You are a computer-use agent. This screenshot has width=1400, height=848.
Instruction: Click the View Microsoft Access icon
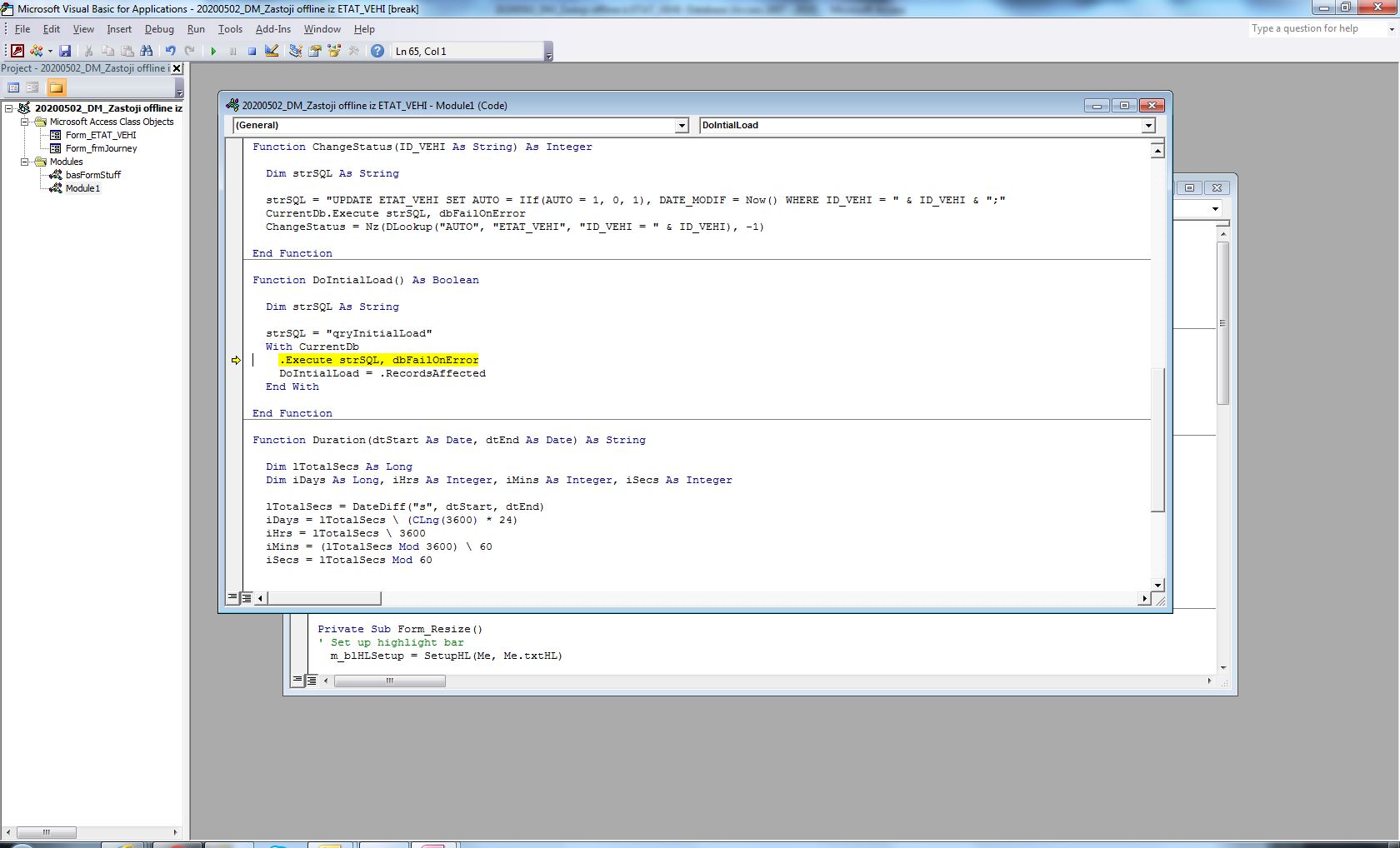pos(17,51)
